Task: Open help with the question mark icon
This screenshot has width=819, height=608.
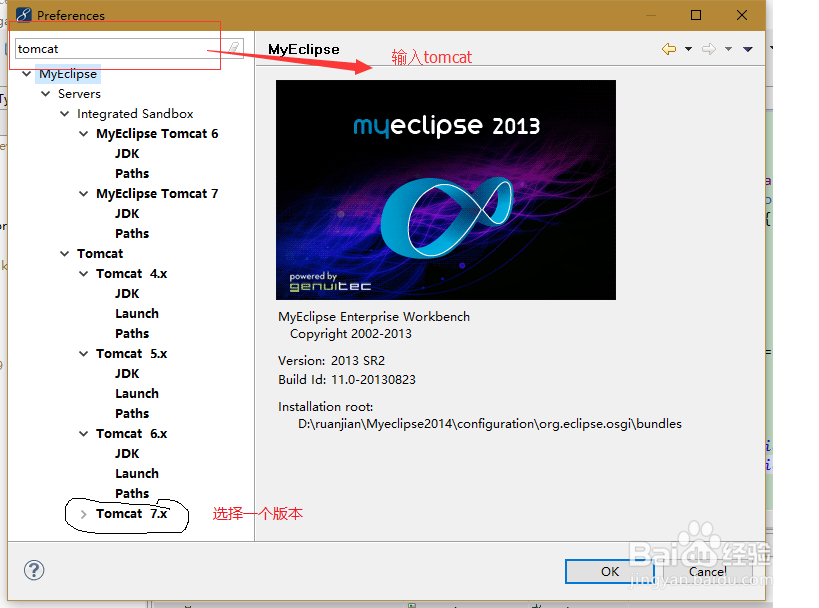Action: (x=34, y=570)
